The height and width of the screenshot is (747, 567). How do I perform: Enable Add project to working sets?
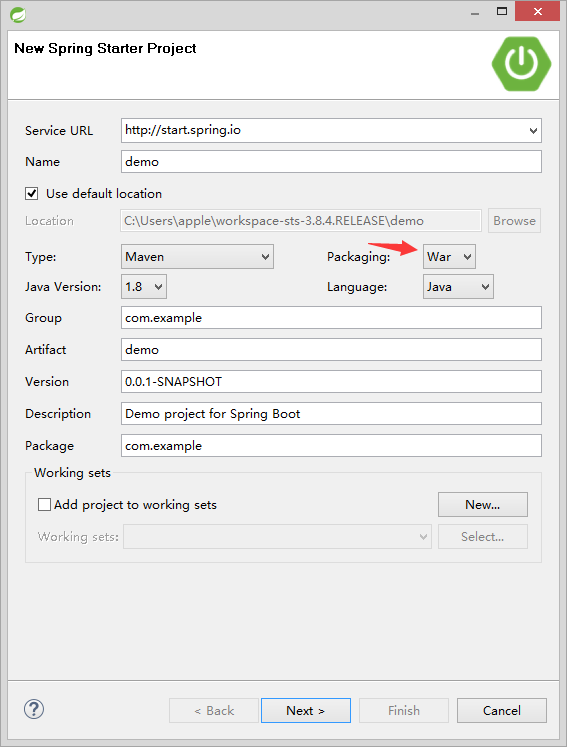point(44,505)
